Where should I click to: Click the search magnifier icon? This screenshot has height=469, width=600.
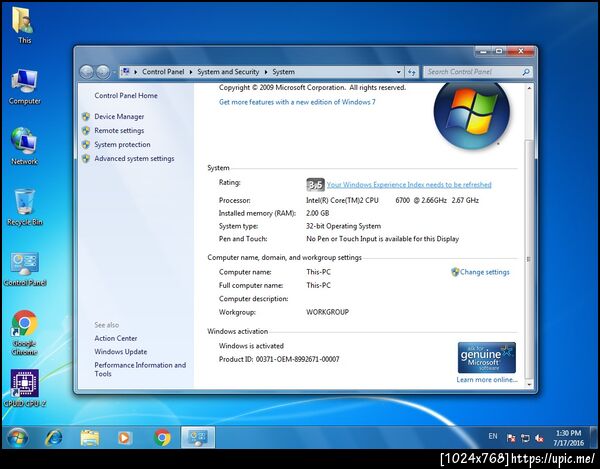526,72
